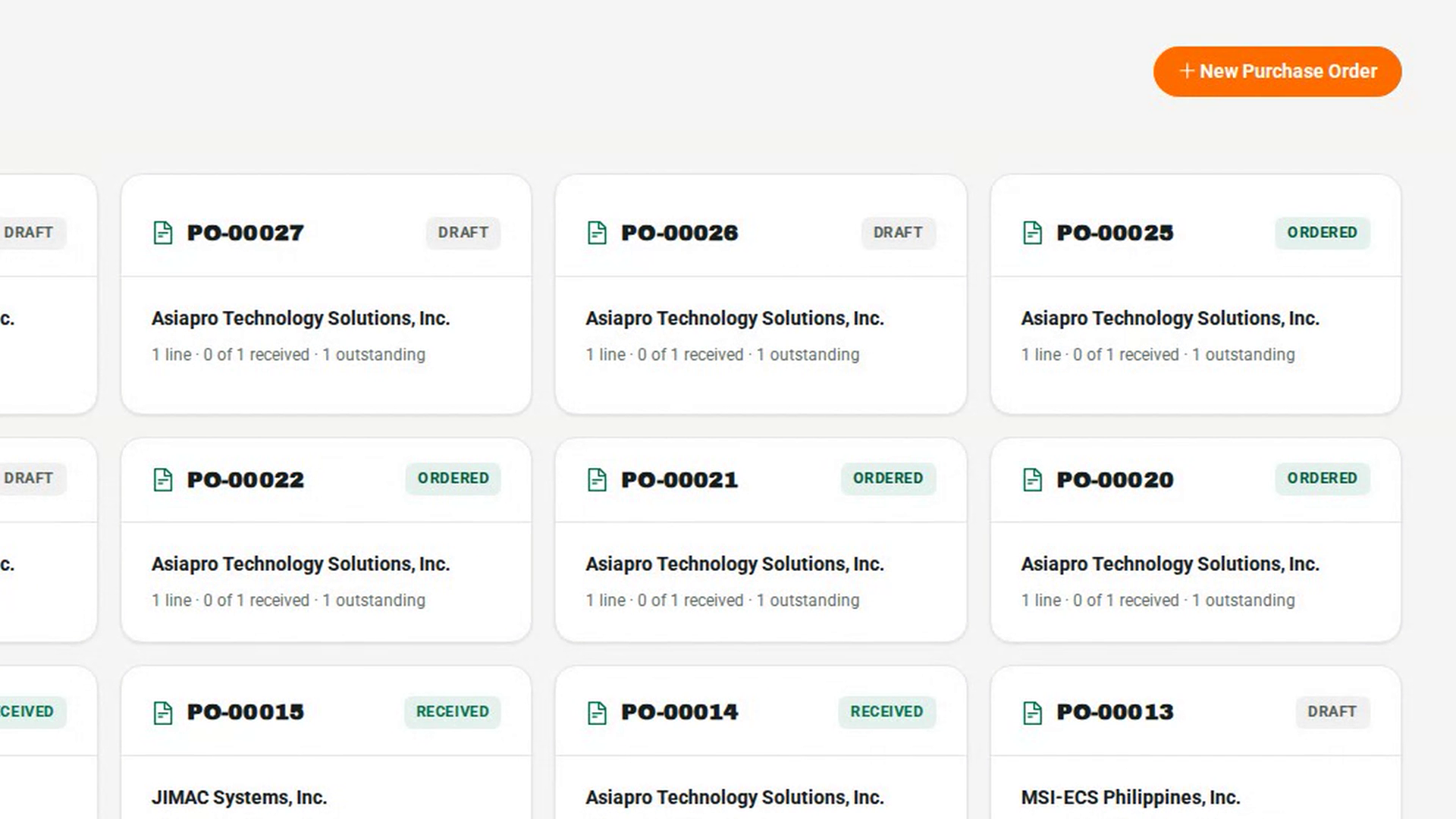Click the DRAFT badge on PO-00027
Screen dimensions: 1456x819
point(463,233)
